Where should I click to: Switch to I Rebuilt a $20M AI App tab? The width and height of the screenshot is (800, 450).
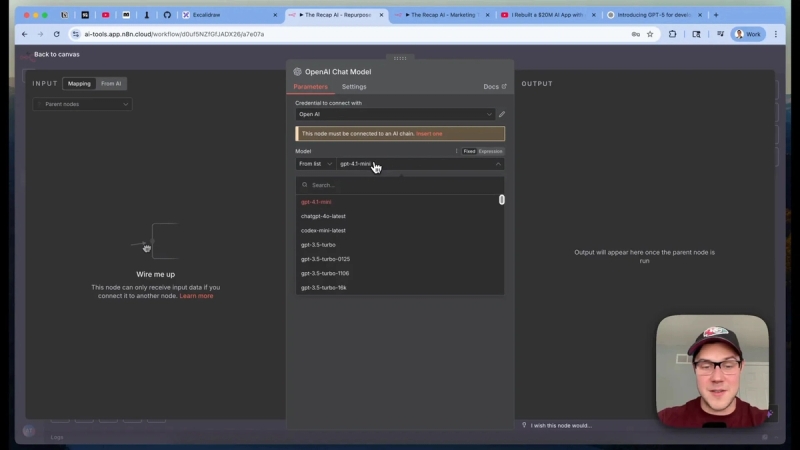pyautogui.click(x=547, y=15)
